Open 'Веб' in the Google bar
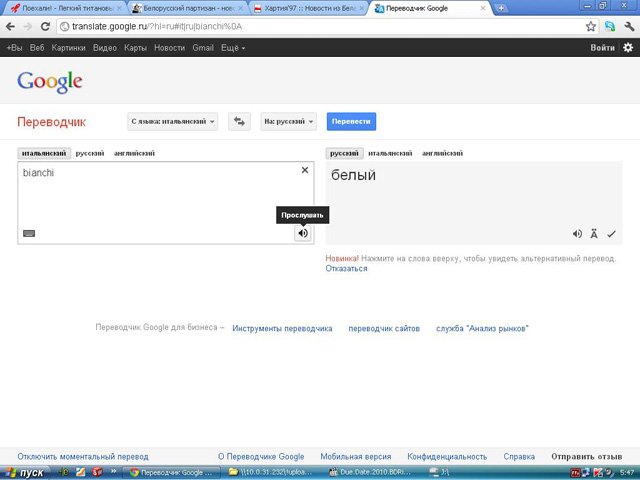The height and width of the screenshot is (480, 640). (37, 48)
